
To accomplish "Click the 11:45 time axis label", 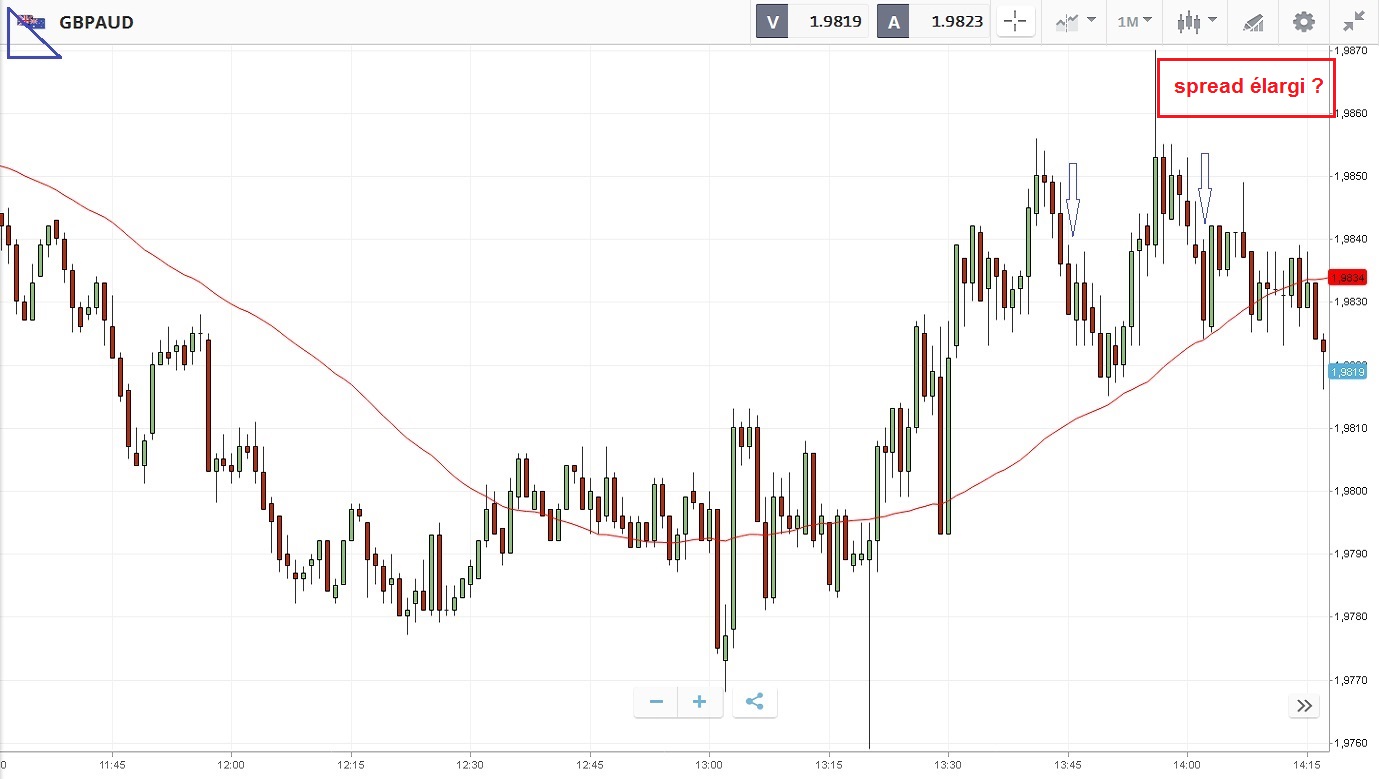I will click(112, 767).
